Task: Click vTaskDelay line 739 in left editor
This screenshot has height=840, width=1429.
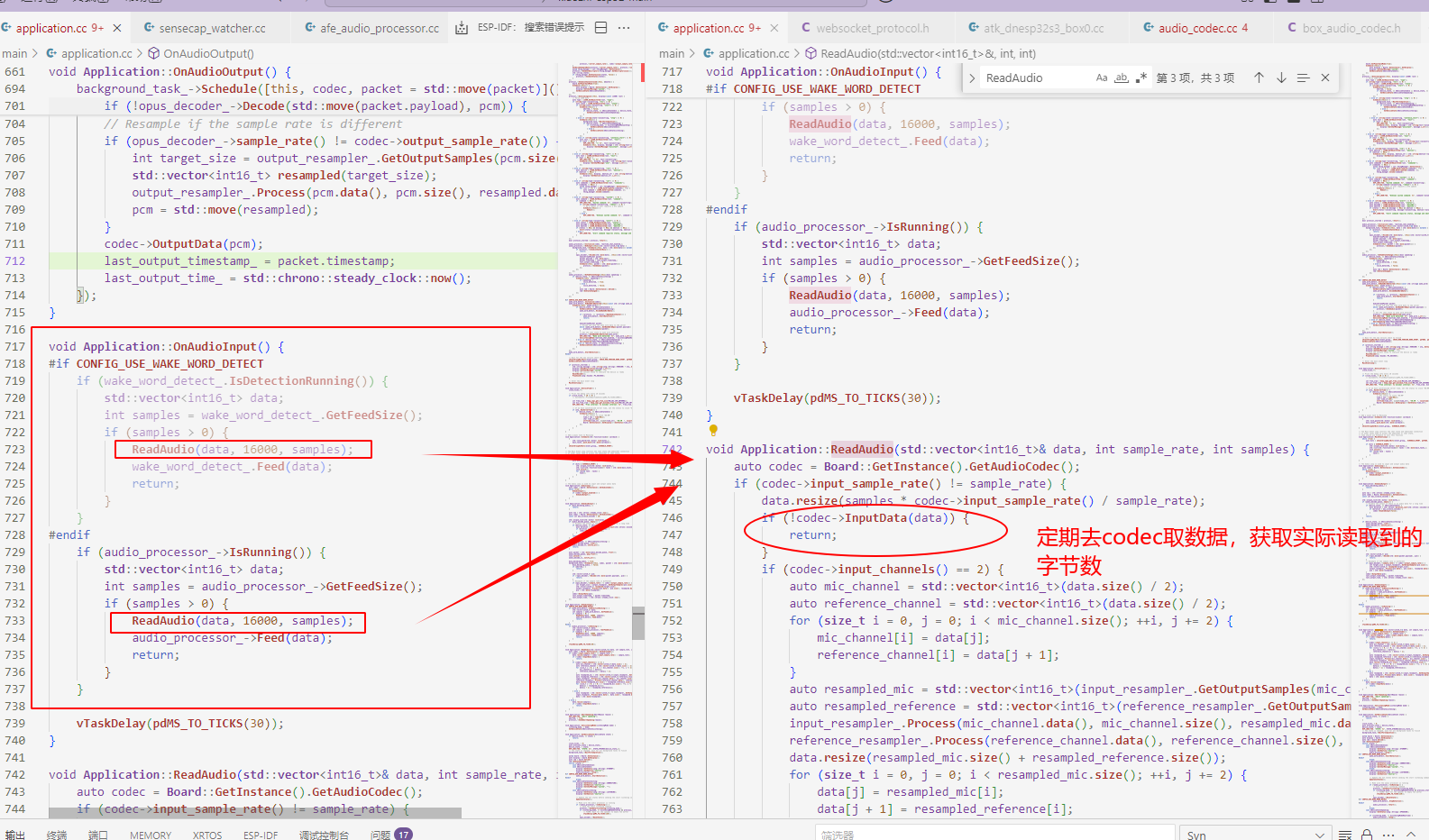Action: click(x=180, y=723)
